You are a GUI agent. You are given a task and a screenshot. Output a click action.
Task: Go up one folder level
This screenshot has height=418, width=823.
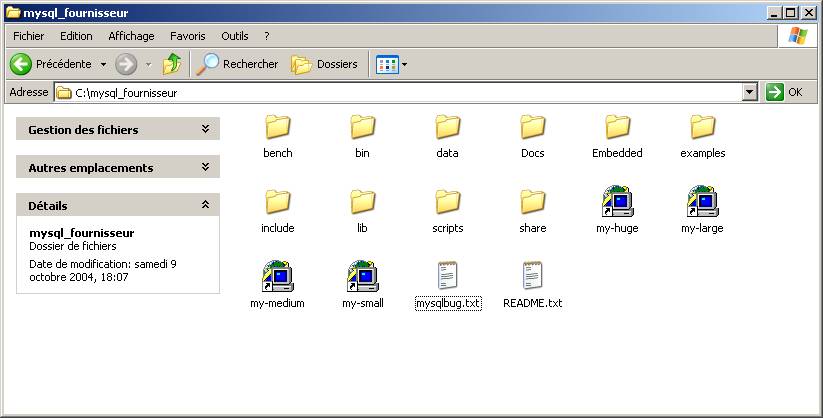[x=172, y=64]
